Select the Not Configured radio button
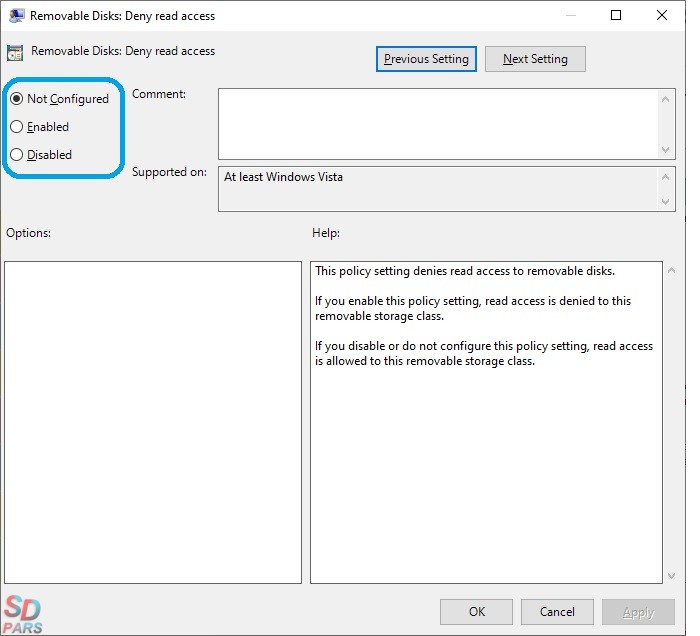Image resolution: width=700 pixels, height=636 pixels. [x=16, y=99]
